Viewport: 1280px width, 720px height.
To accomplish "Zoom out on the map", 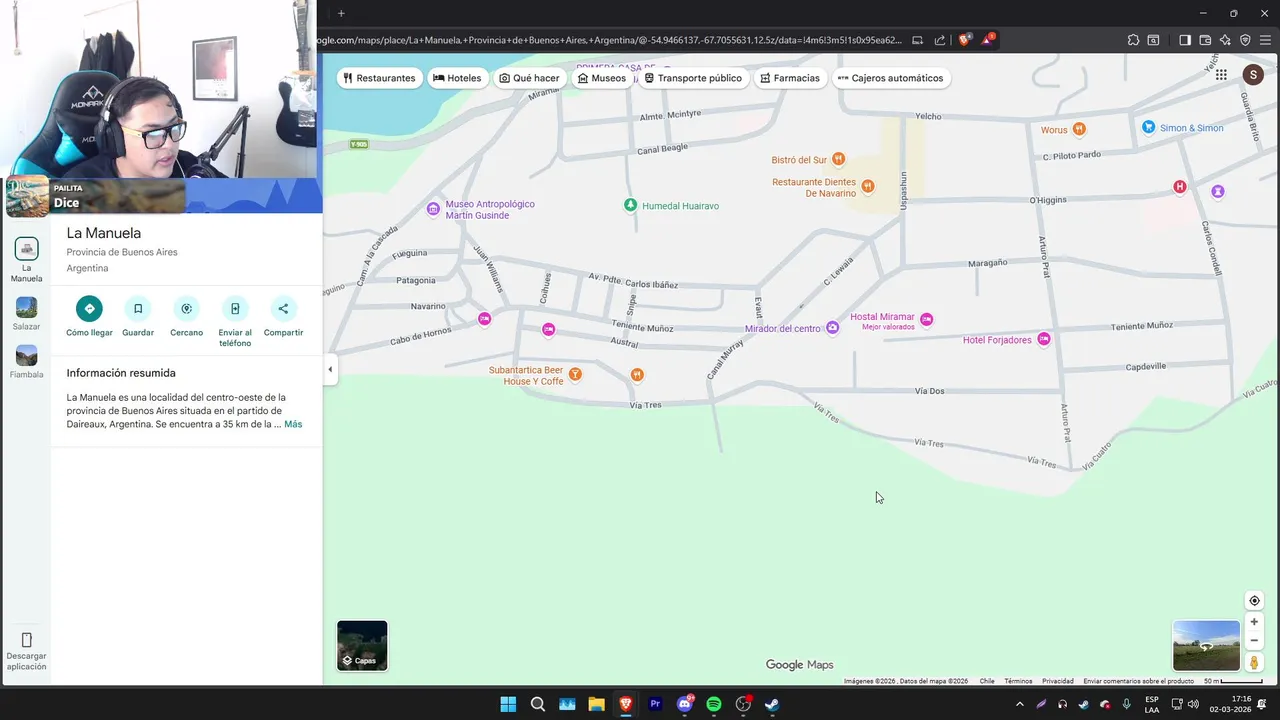I will [1254, 641].
